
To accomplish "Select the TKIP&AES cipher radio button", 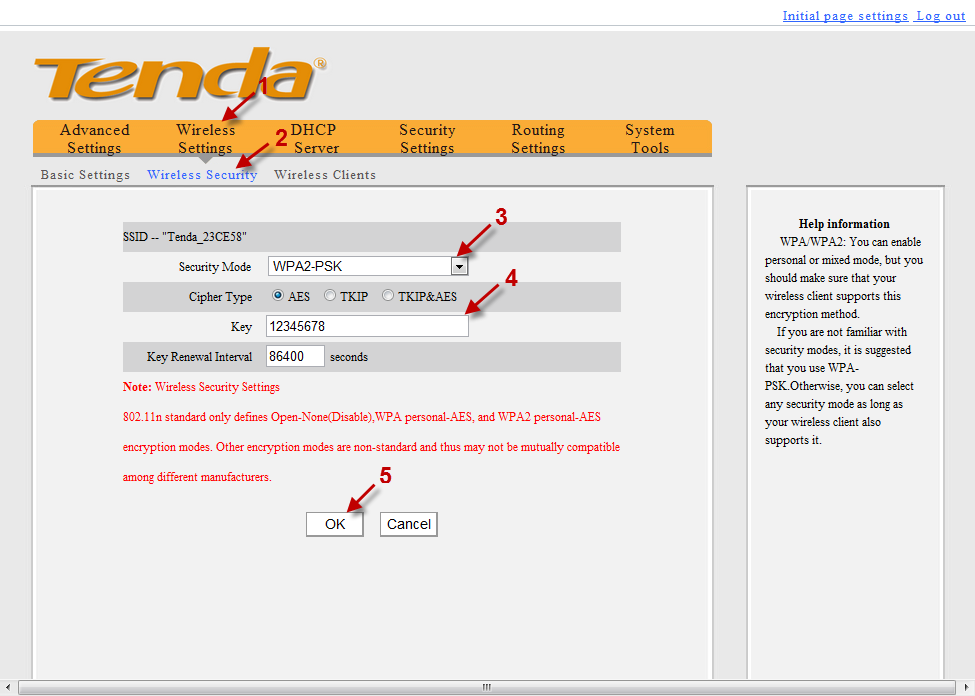I will click(x=388, y=295).
